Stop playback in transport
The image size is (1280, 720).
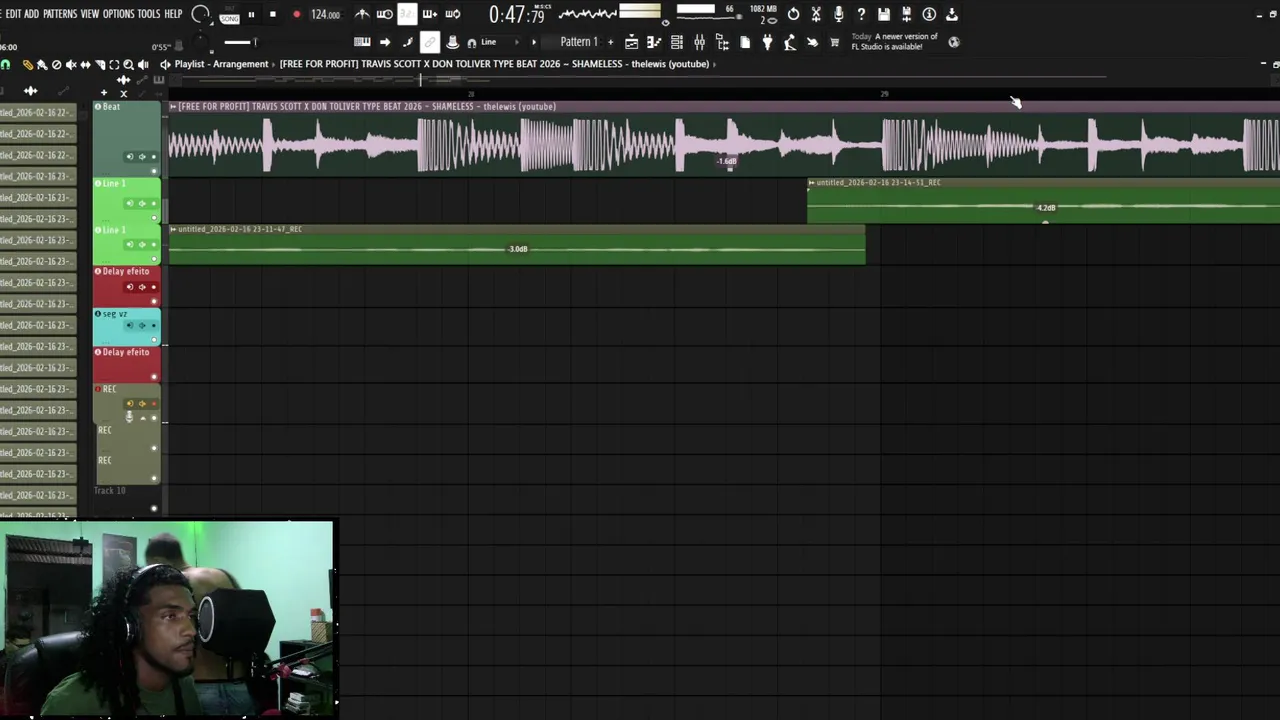pyautogui.click(x=273, y=14)
